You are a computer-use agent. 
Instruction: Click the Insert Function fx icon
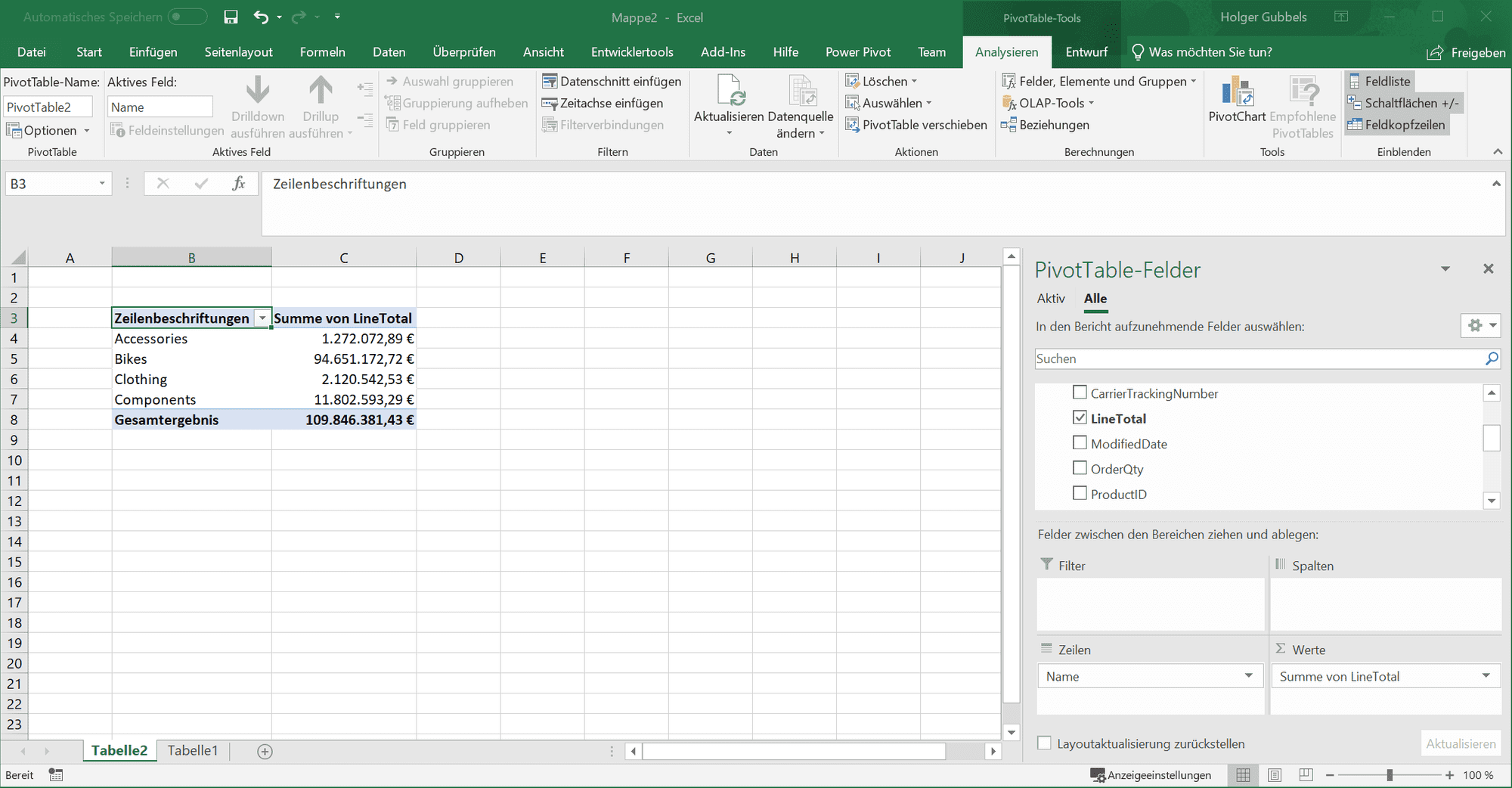239,183
